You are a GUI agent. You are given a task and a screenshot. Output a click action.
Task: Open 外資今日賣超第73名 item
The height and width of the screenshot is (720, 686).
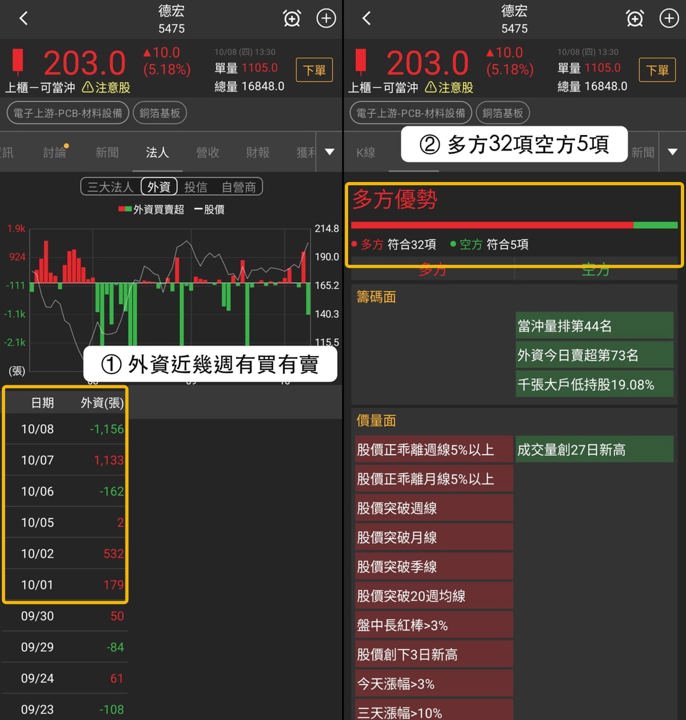pyautogui.click(x=595, y=355)
